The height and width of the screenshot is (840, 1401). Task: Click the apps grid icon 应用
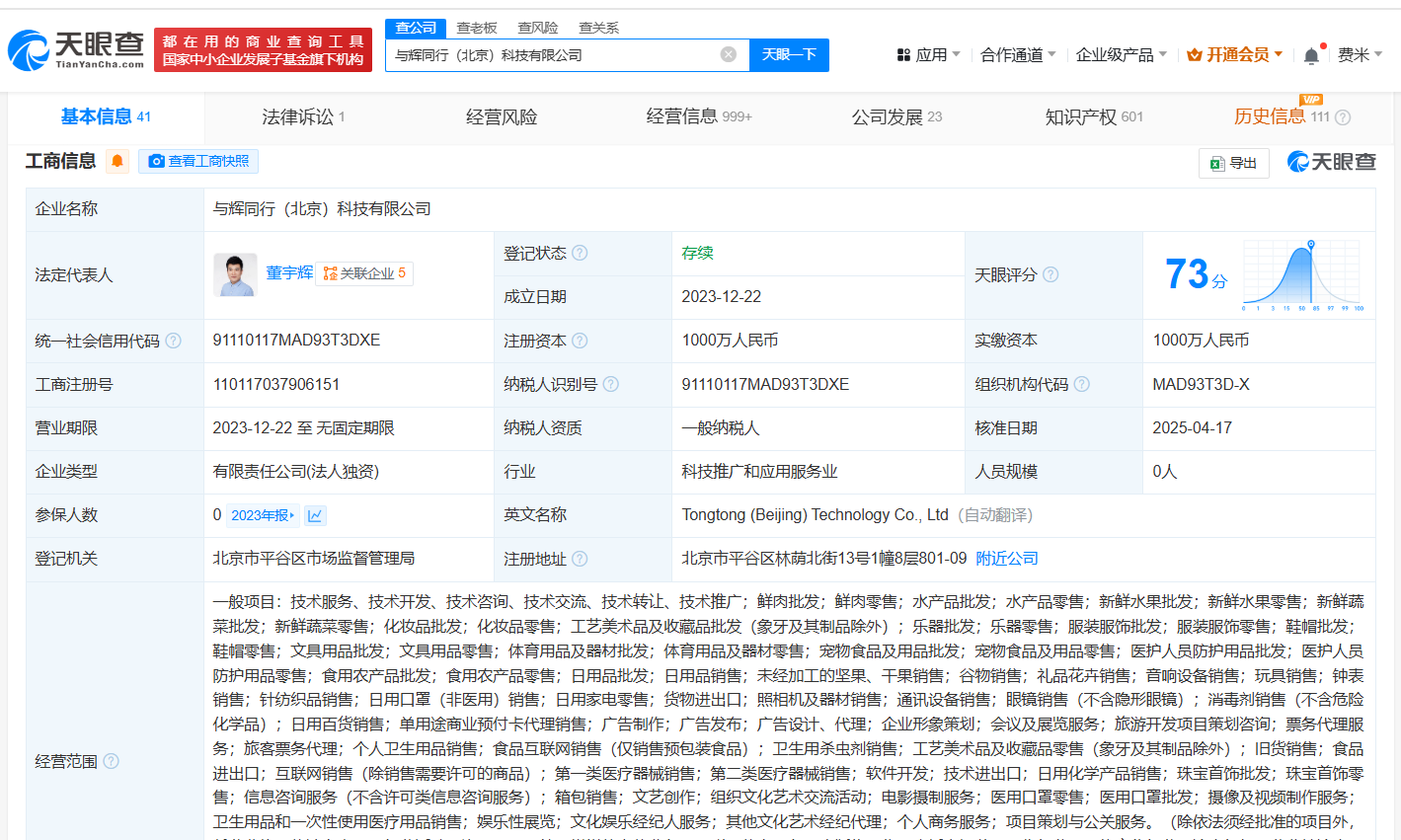[903, 55]
